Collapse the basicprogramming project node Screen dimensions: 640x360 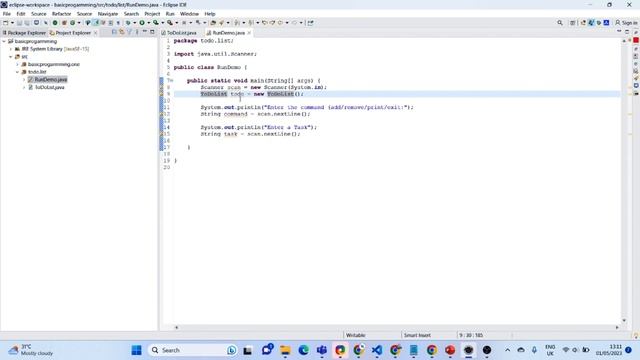4,41
